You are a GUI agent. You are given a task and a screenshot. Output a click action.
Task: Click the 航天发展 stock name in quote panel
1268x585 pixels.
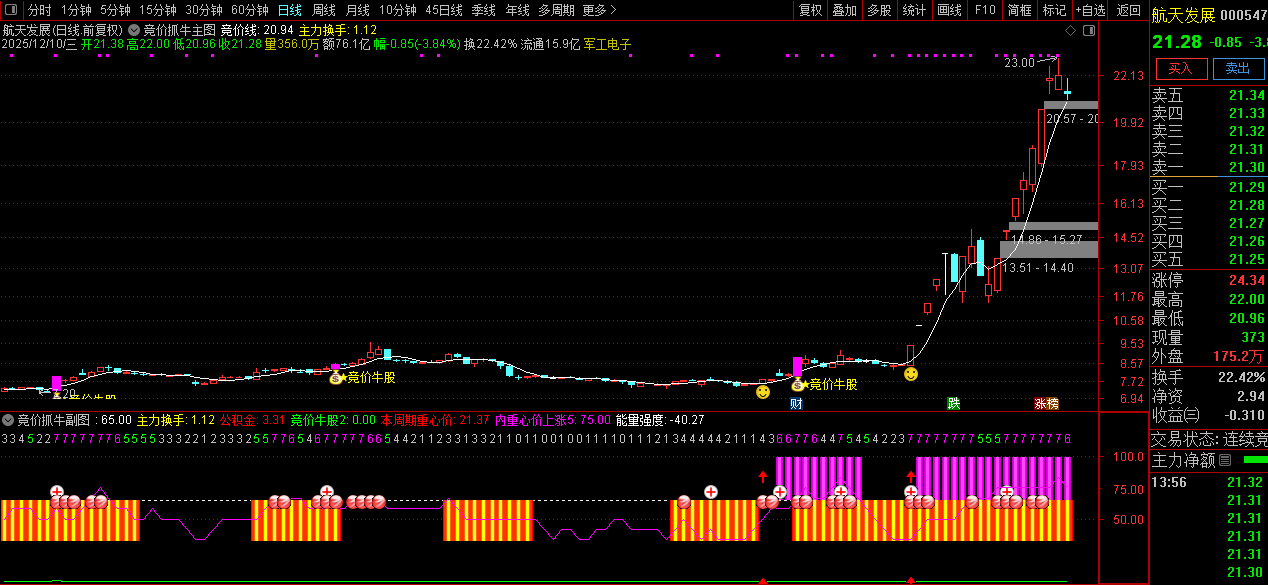pos(1183,15)
